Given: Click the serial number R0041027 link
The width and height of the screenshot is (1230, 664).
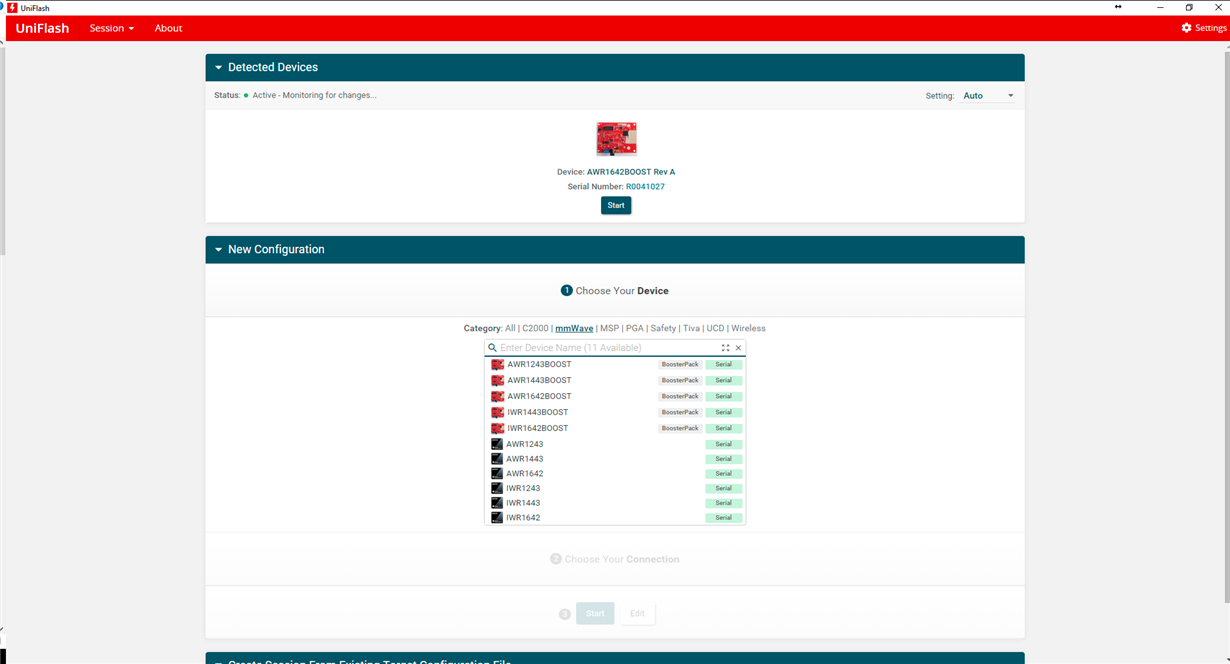Looking at the screenshot, I should coord(645,187).
